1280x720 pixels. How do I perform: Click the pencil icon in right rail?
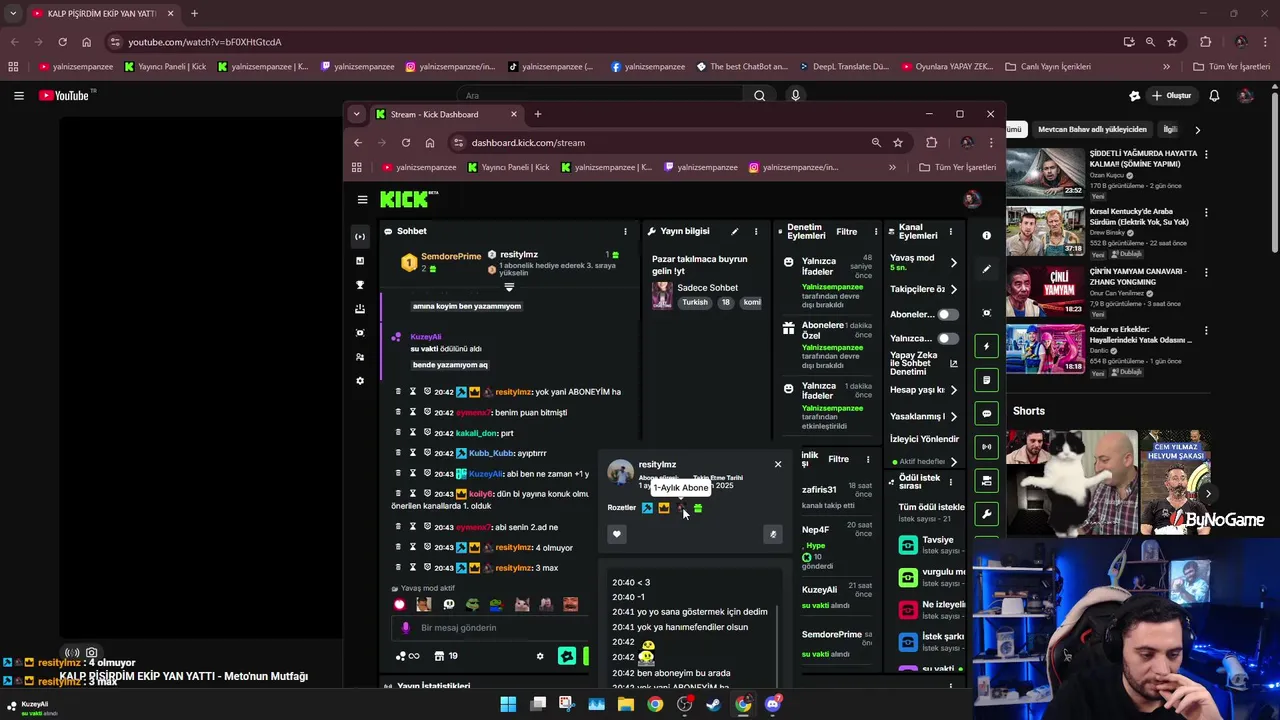click(x=986, y=269)
